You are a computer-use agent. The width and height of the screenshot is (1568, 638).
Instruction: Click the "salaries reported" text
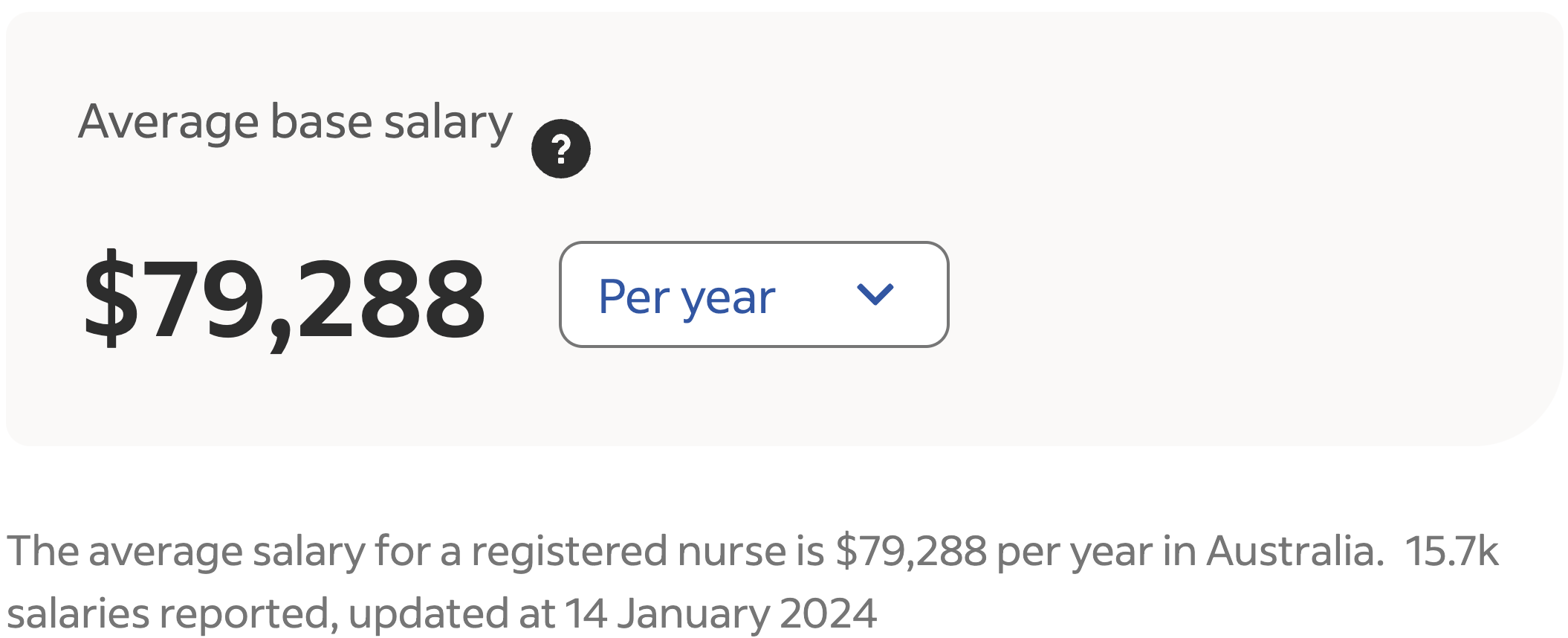[x=168, y=614]
